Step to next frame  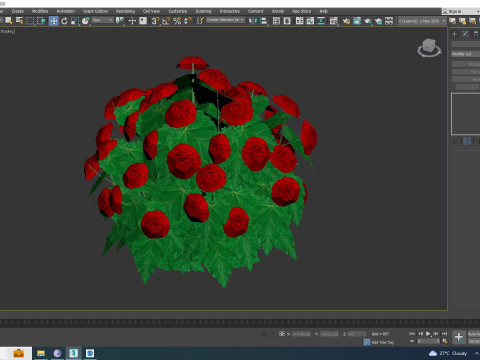(436, 334)
